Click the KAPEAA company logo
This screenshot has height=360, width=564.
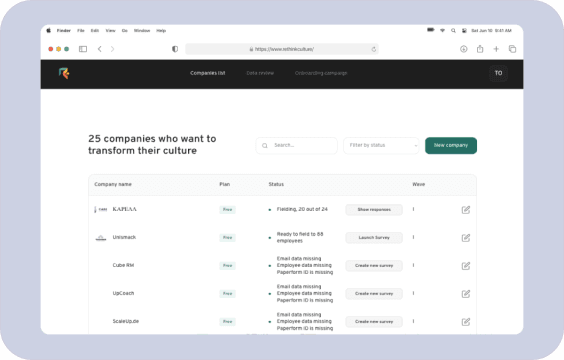tap(100, 209)
